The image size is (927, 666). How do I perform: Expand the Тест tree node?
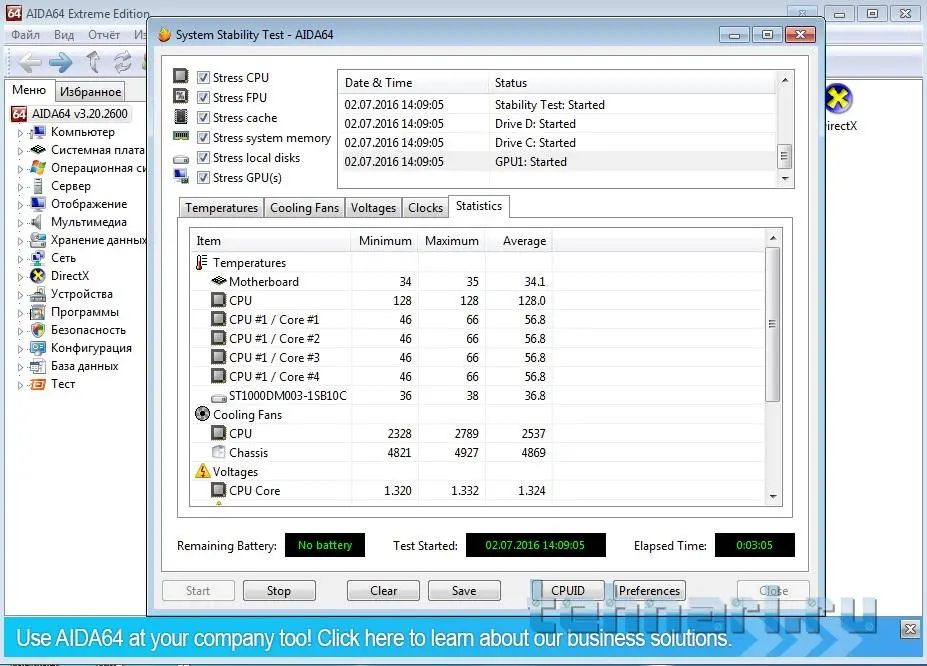click(20, 385)
